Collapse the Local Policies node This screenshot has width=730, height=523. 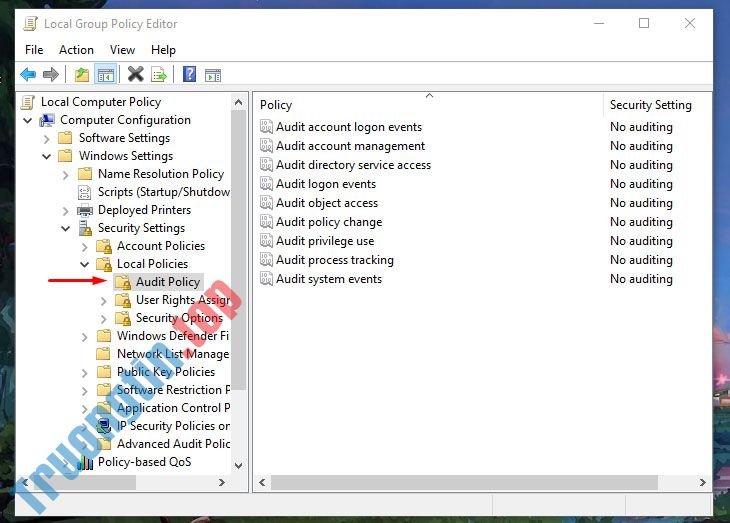pyautogui.click(x=84, y=264)
